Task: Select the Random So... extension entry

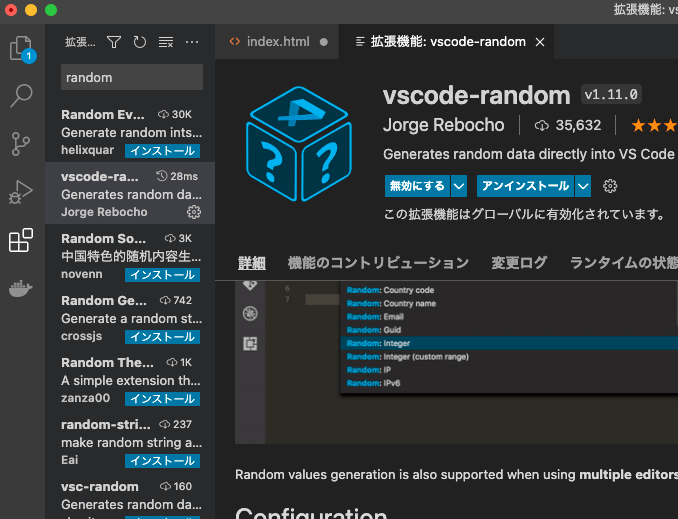Action: (130, 255)
